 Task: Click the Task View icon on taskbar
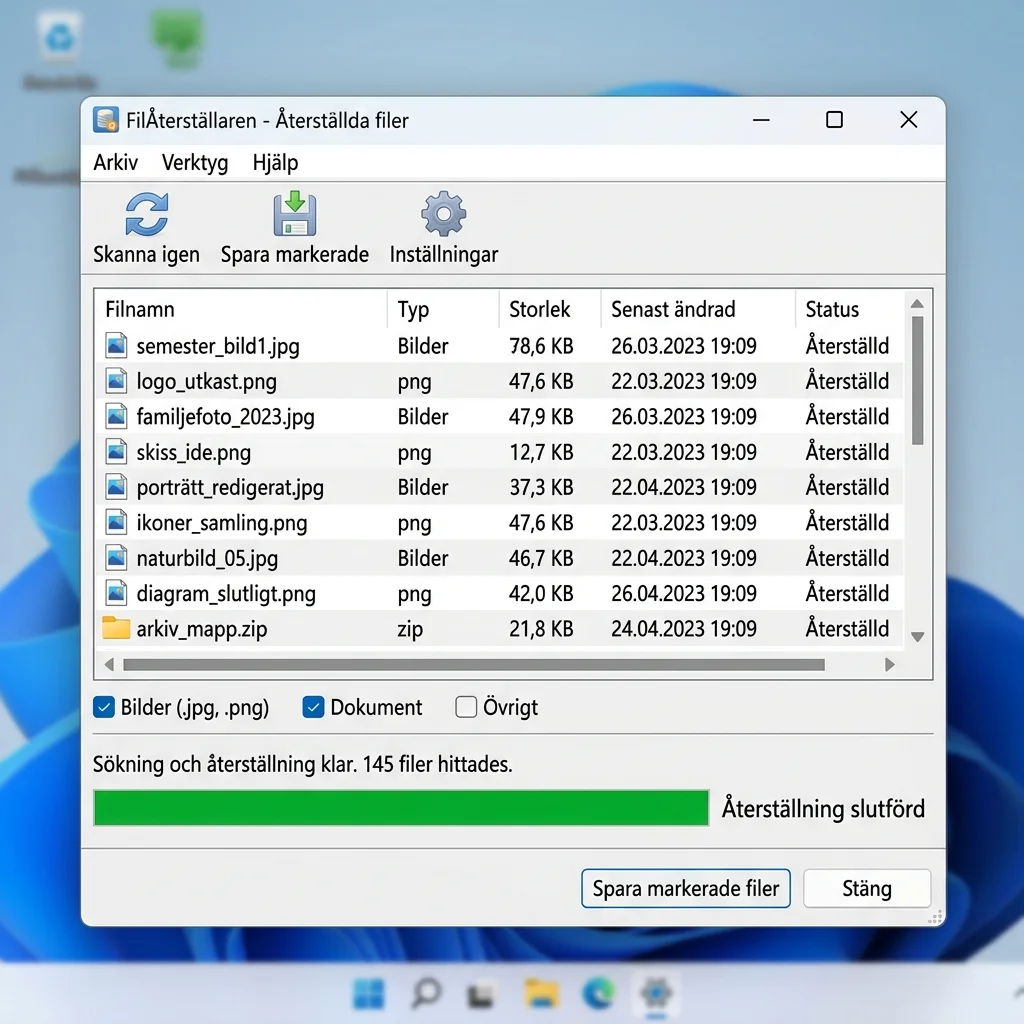pyautogui.click(x=482, y=995)
